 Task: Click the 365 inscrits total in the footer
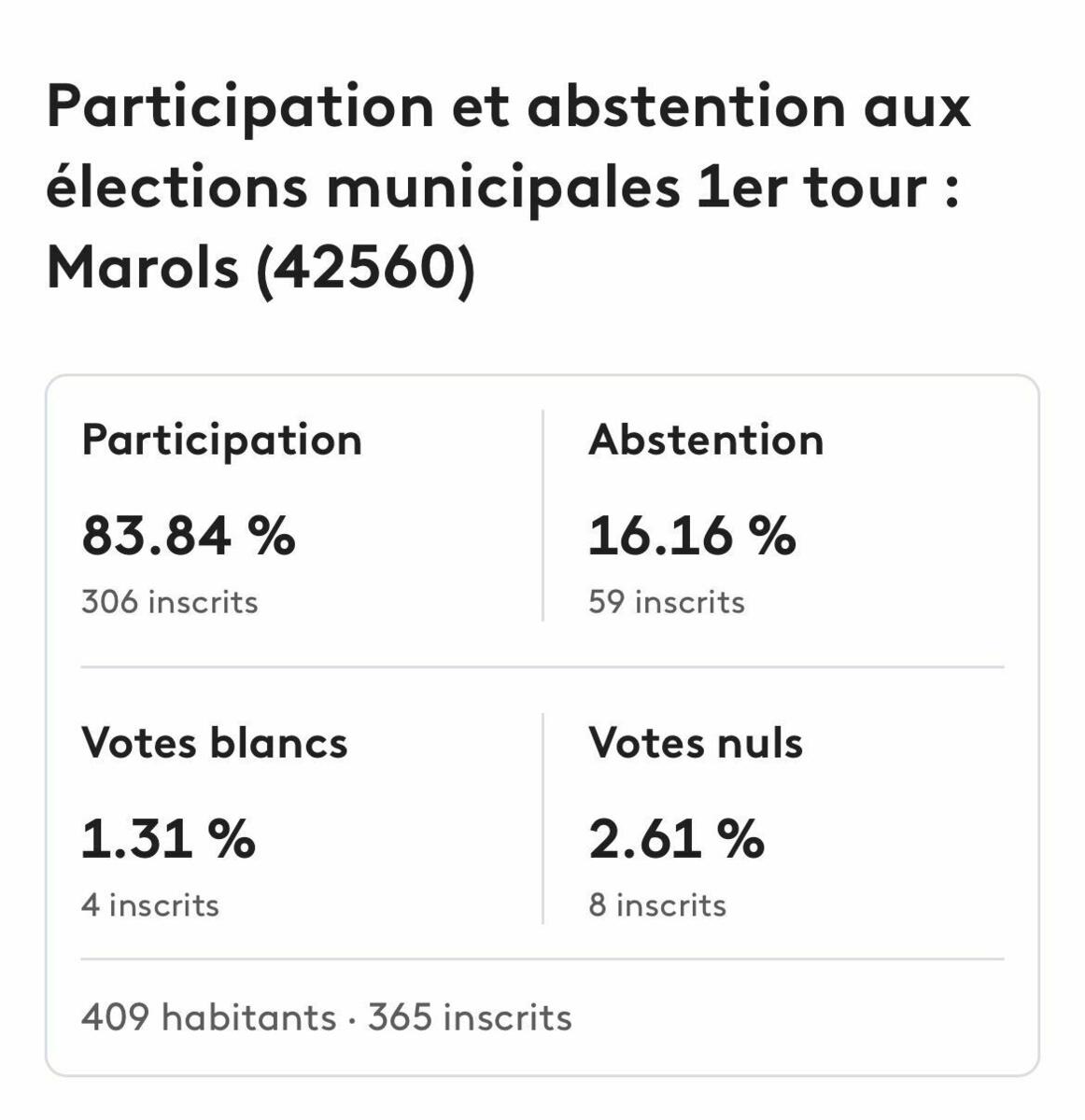470,1016
